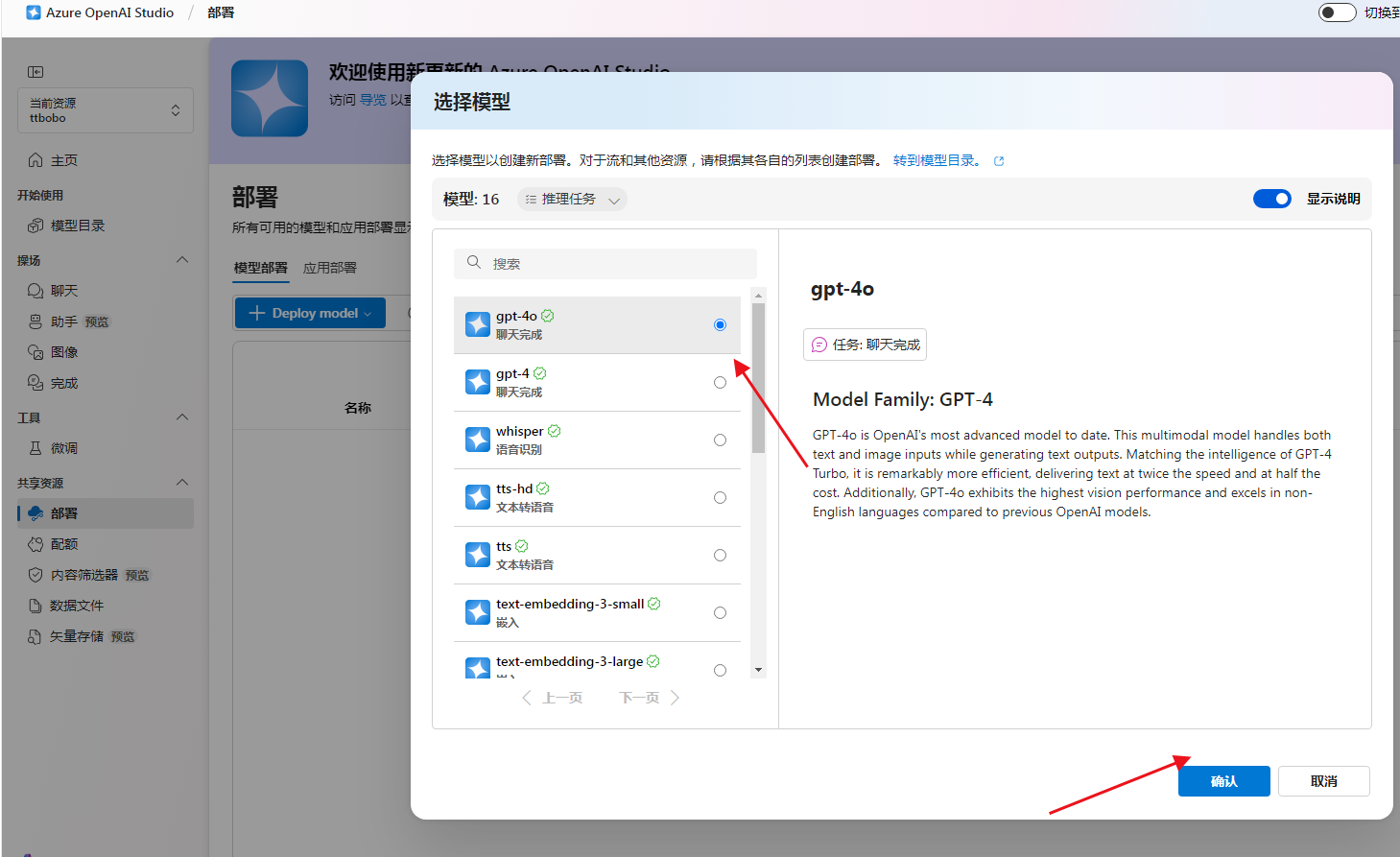Choose the tts radio button
Viewport: 1400px width, 857px height.
[720, 556]
